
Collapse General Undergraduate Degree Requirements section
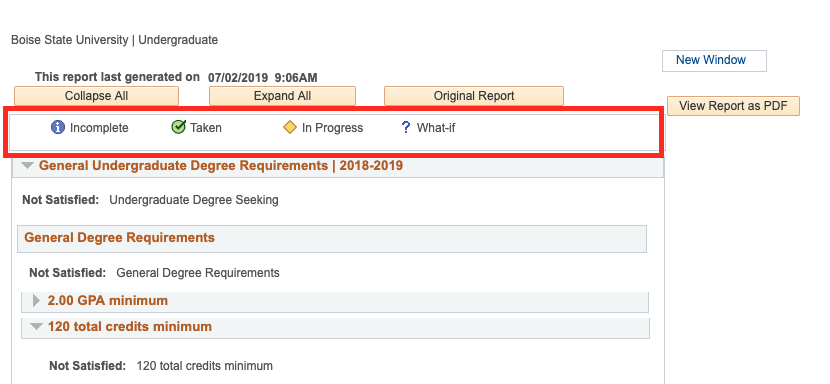(x=27, y=166)
